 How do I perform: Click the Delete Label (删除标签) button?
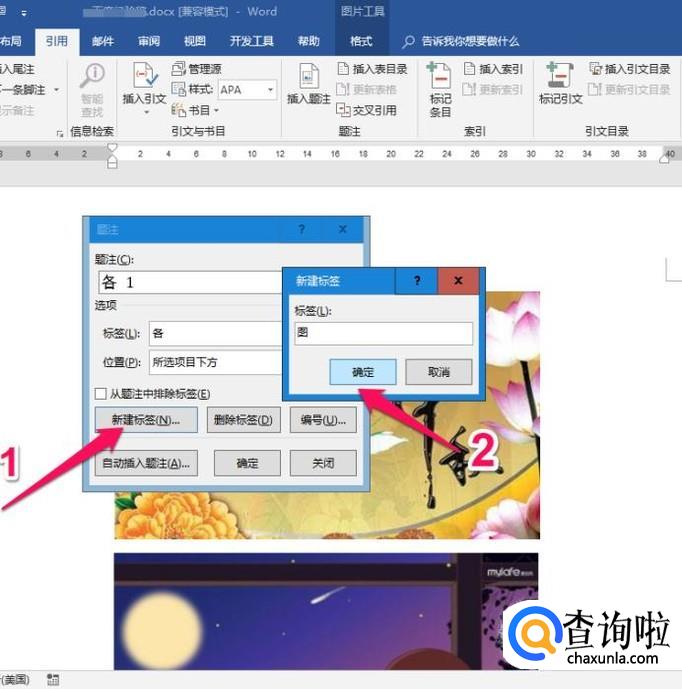243,420
